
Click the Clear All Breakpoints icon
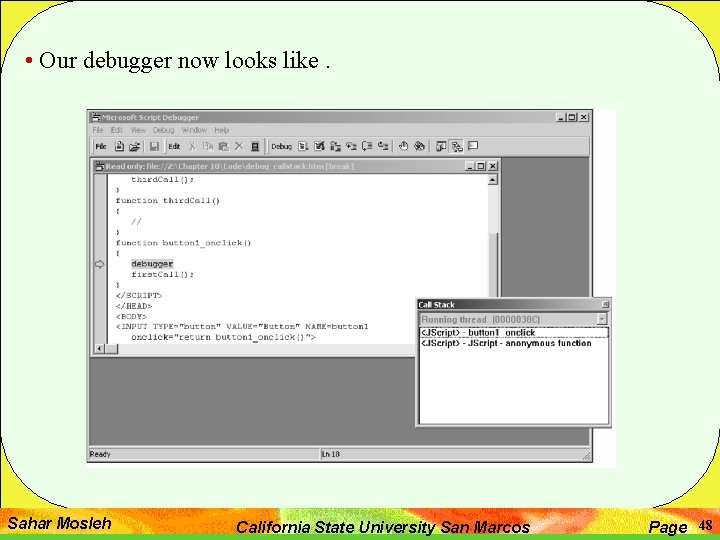coord(419,146)
